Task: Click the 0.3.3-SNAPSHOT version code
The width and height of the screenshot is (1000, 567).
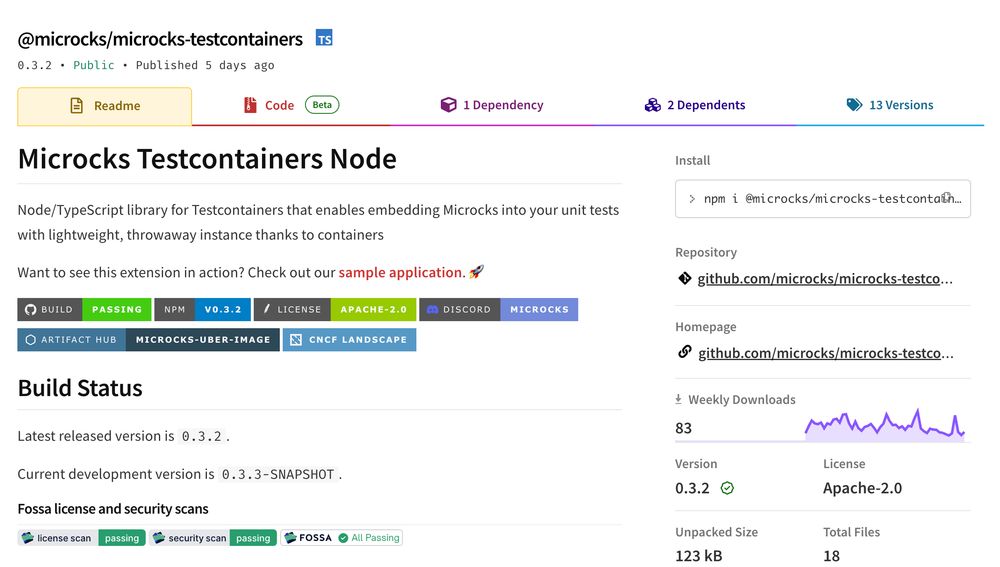Action: point(277,475)
